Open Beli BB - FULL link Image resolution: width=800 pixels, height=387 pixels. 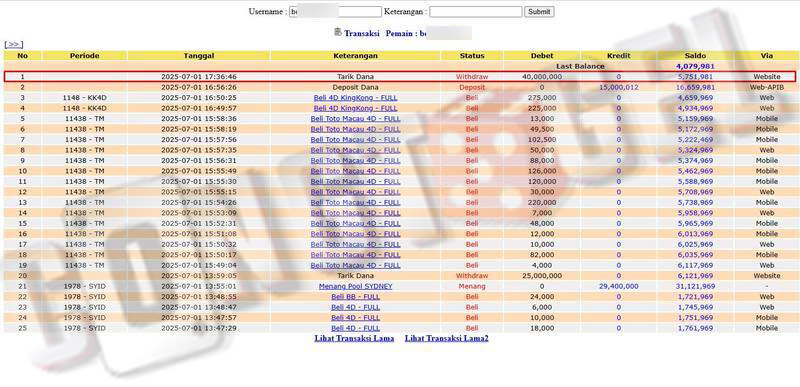356,297
